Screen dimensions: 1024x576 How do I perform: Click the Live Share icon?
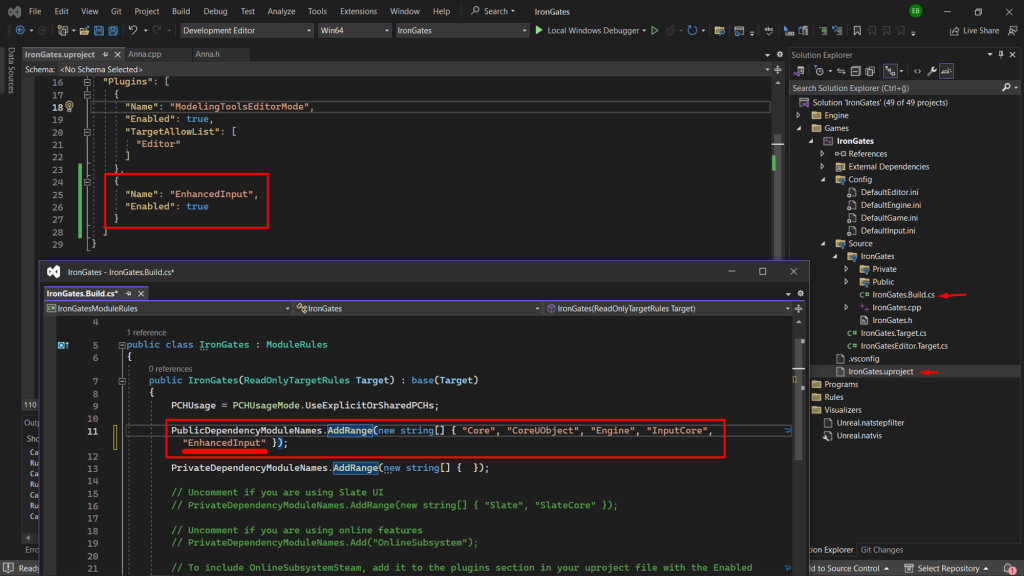(955, 30)
